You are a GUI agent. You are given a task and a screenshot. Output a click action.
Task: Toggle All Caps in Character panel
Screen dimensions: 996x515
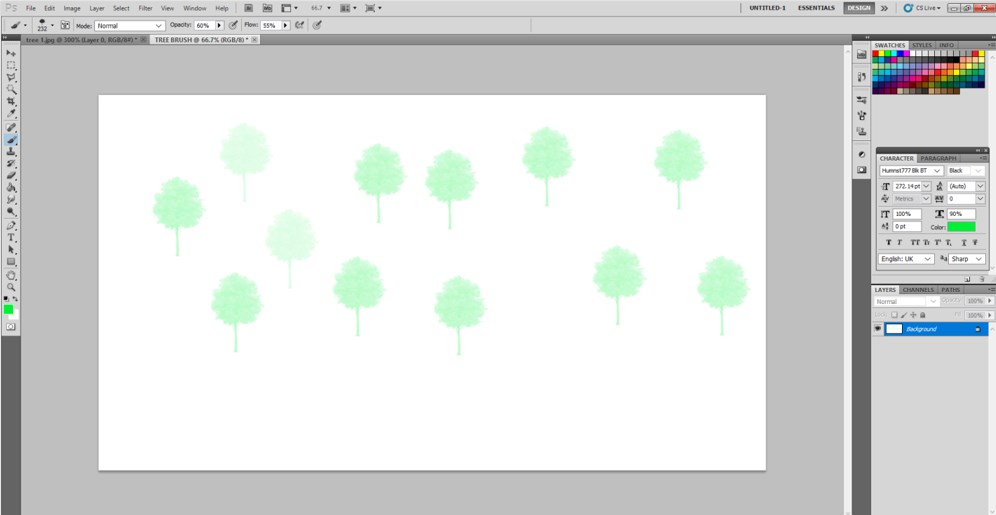[x=915, y=243]
